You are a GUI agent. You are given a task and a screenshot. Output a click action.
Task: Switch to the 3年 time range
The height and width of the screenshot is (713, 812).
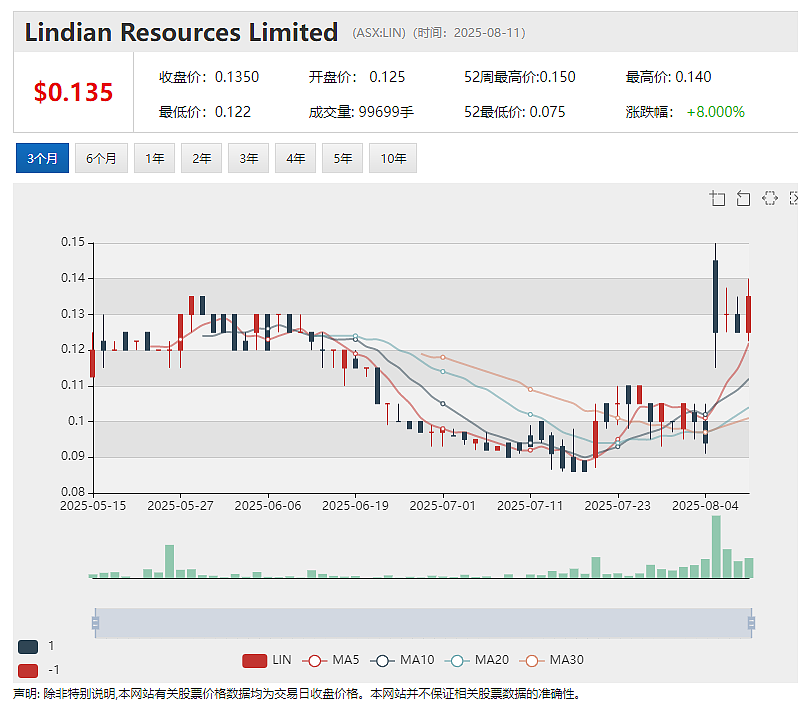(249, 158)
